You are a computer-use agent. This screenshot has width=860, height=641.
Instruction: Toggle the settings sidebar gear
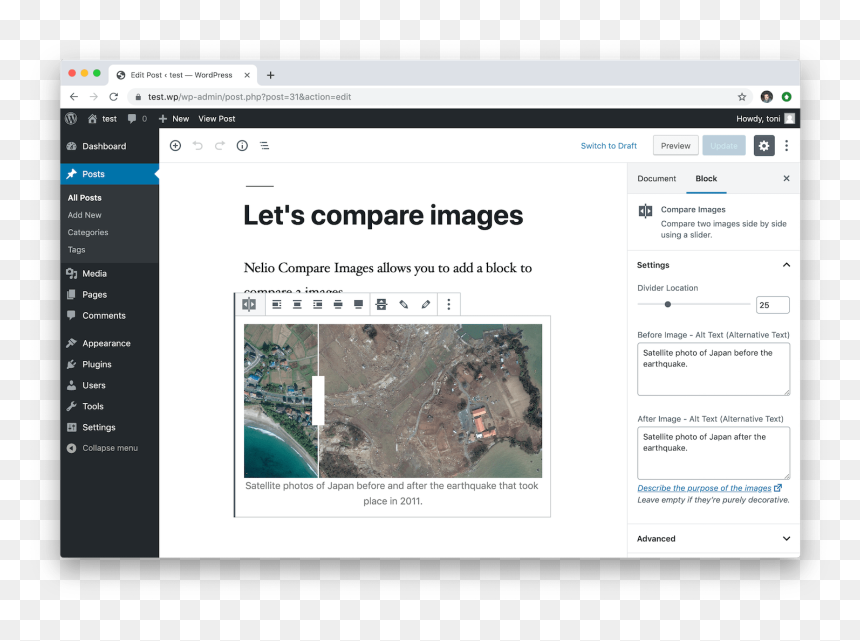click(x=764, y=145)
